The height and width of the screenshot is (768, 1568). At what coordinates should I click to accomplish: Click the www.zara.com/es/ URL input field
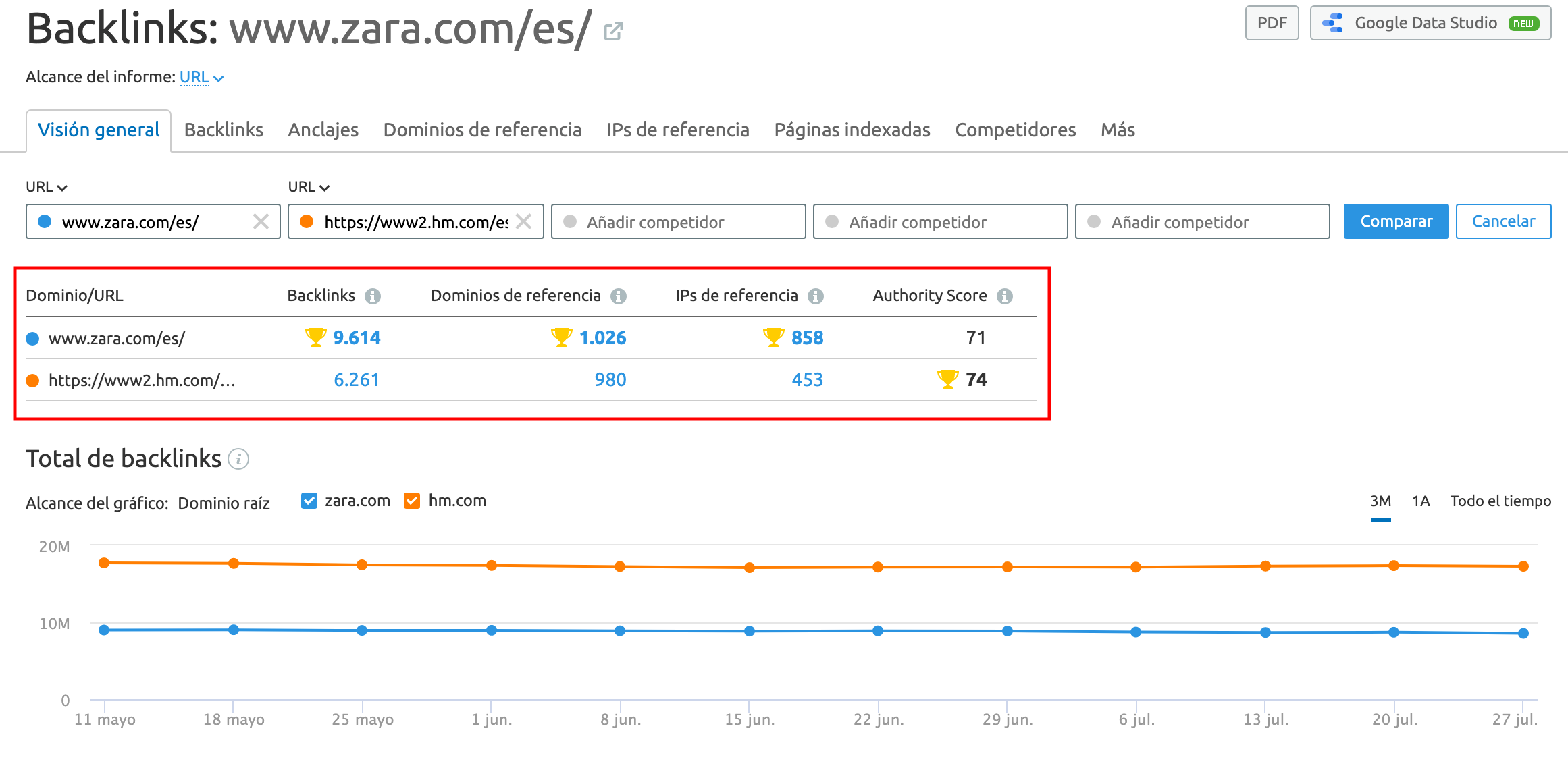153,221
